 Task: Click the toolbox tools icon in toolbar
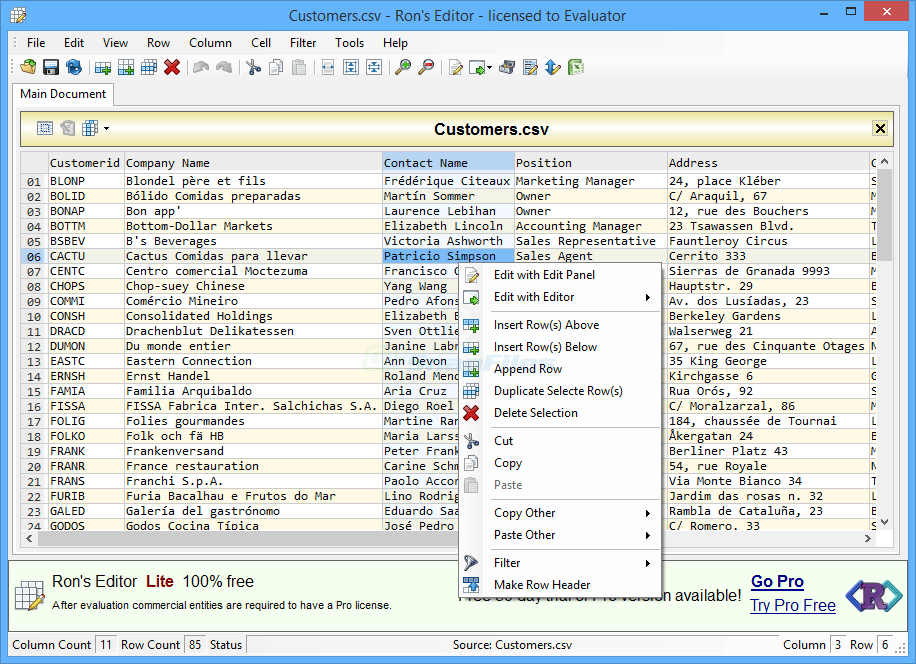[x=507, y=67]
